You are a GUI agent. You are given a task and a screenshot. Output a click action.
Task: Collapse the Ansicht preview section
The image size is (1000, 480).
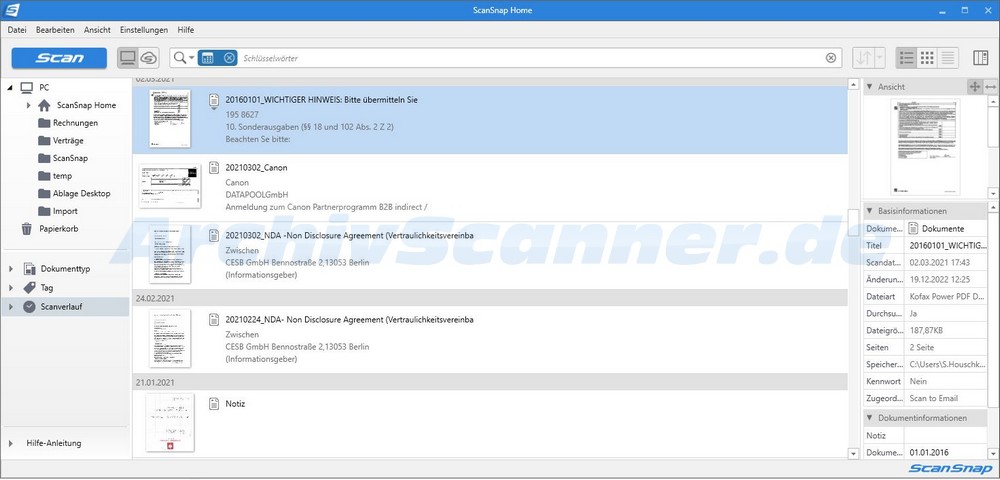(870, 87)
